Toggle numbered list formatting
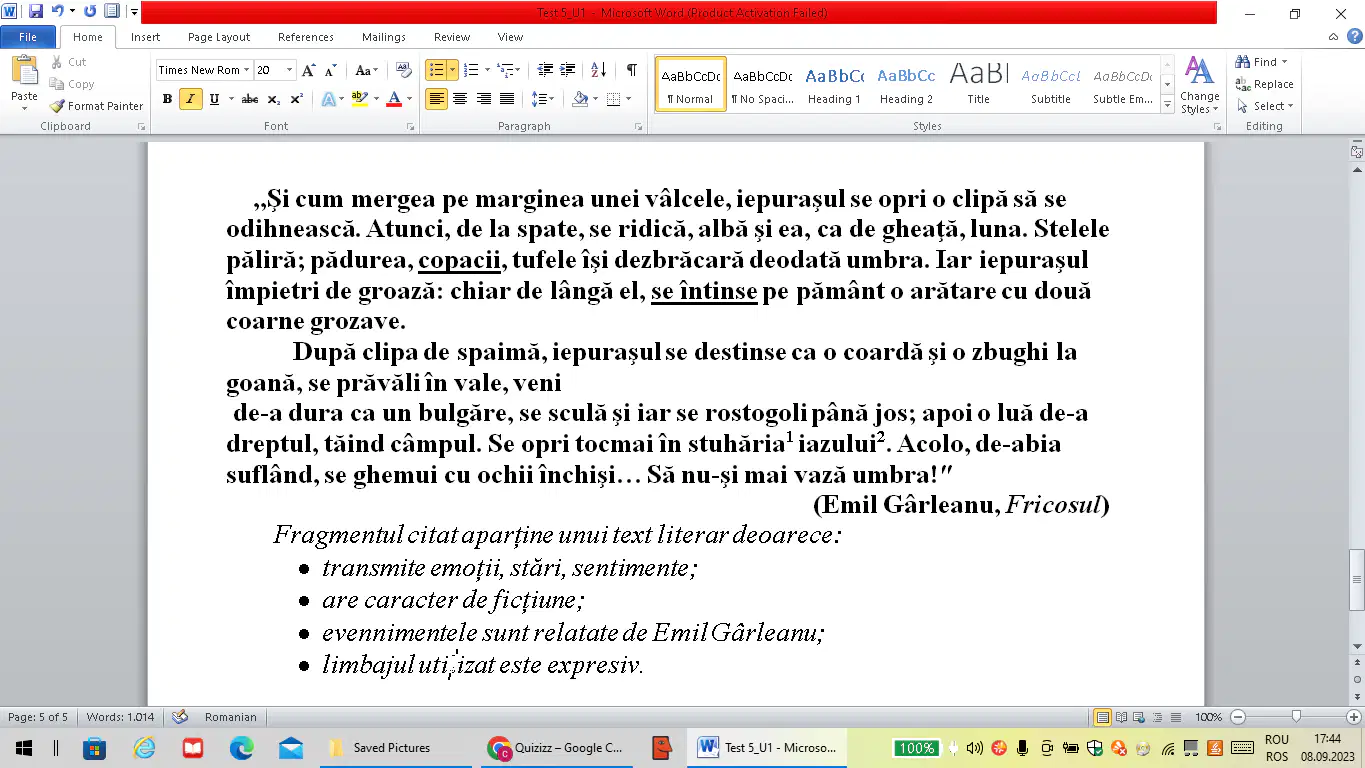1365x768 pixels. (x=472, y=70)
